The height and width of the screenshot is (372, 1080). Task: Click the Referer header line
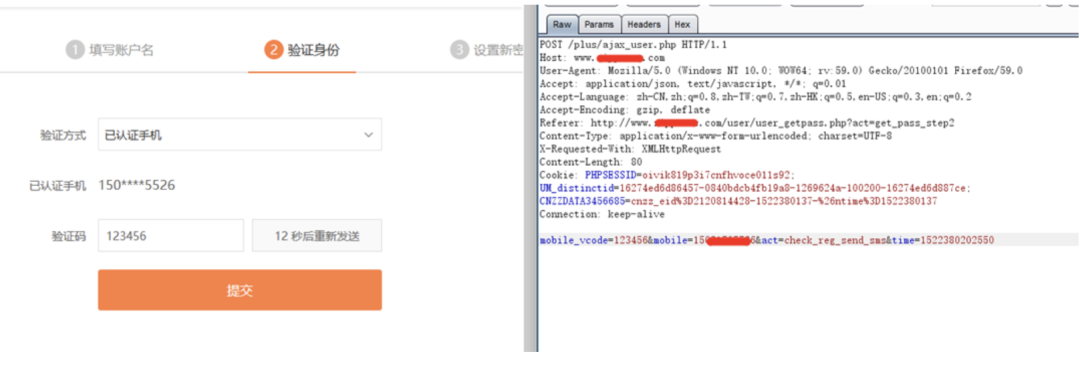(x=747, y=123)
